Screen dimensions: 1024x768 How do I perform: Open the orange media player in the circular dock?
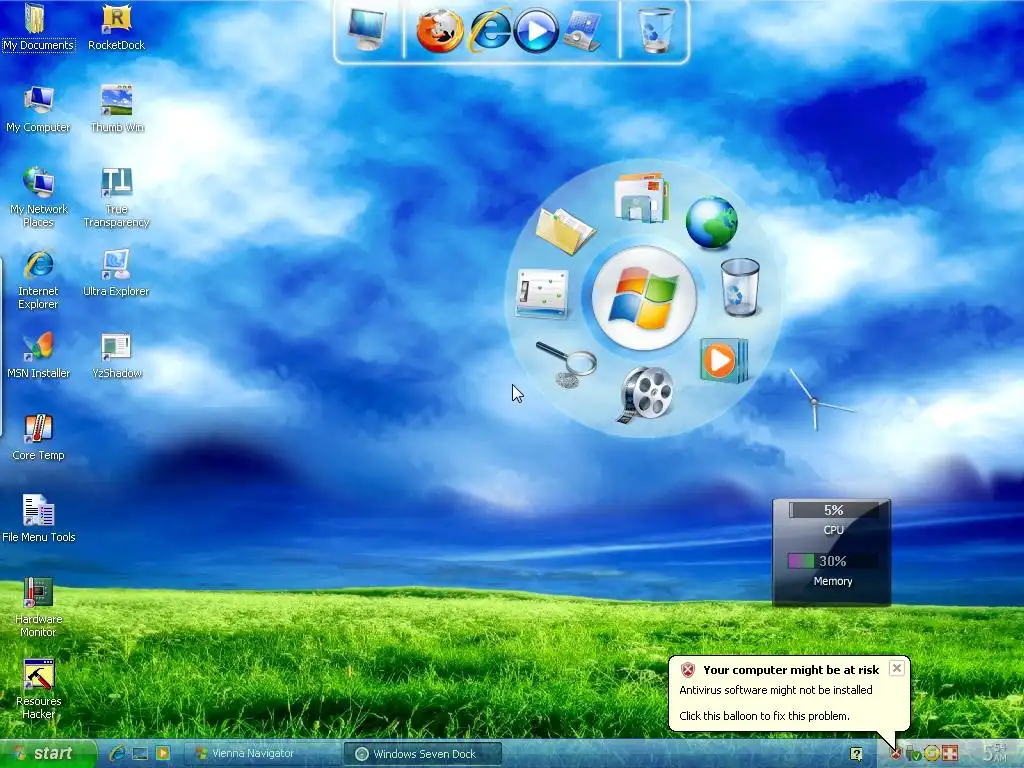point(724,360)
